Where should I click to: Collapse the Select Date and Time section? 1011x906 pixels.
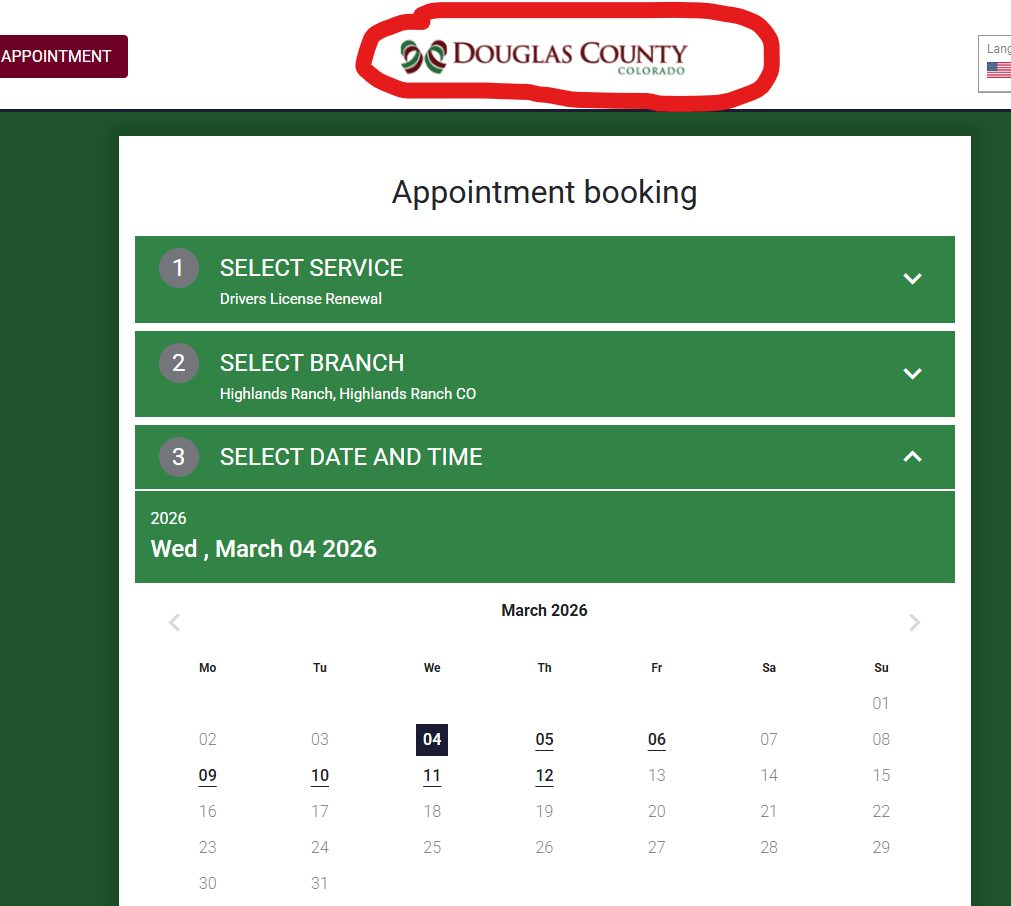(912, 457)
